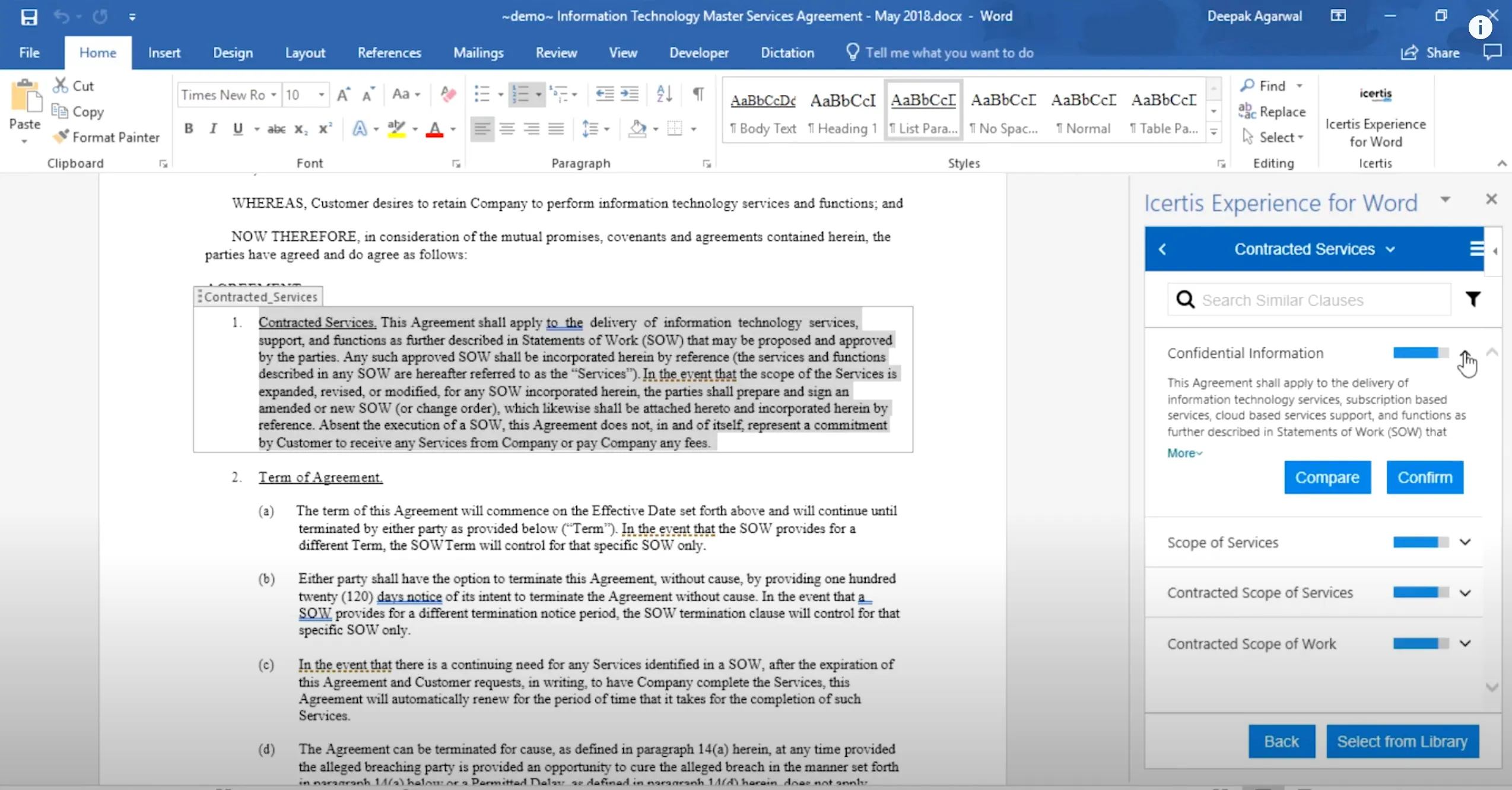Image resolution: width=1512 pixels, height=790 pixels.
Task: Switch to the References tab
Action: pos(389,53)
